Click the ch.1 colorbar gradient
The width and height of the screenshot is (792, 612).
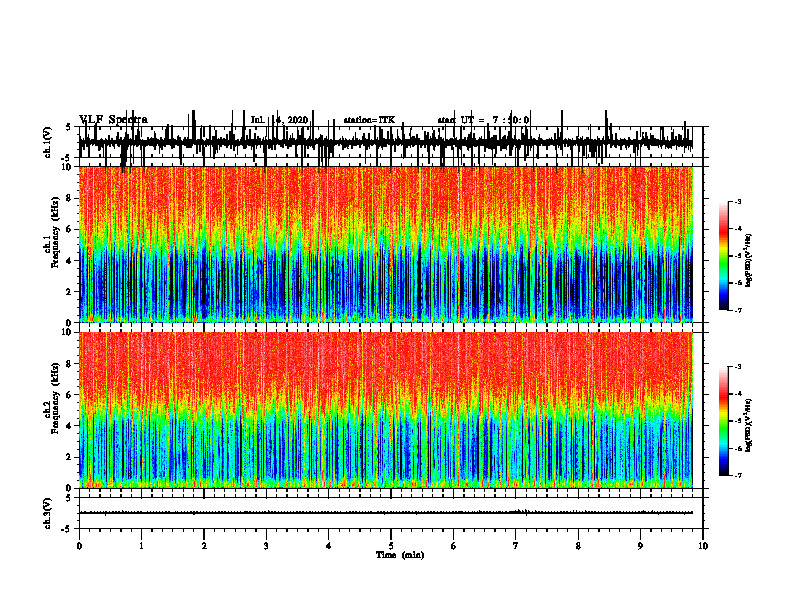723,256
